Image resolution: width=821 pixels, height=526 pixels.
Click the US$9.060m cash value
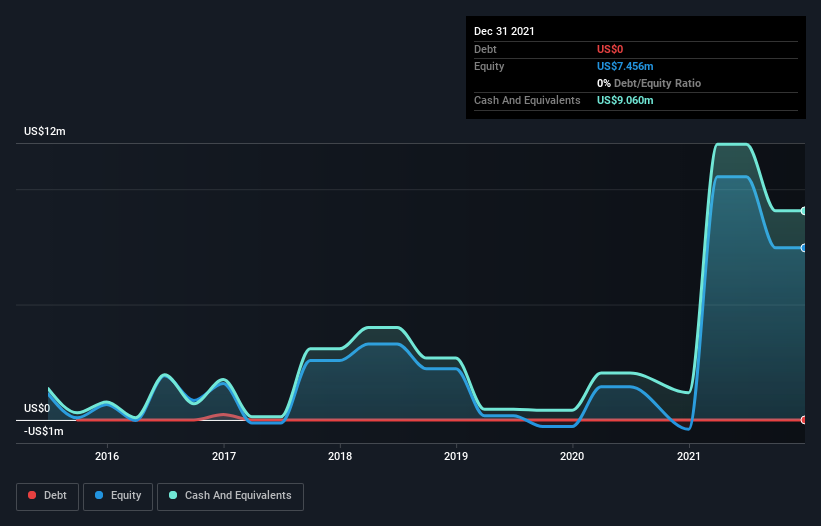(625, 100)
